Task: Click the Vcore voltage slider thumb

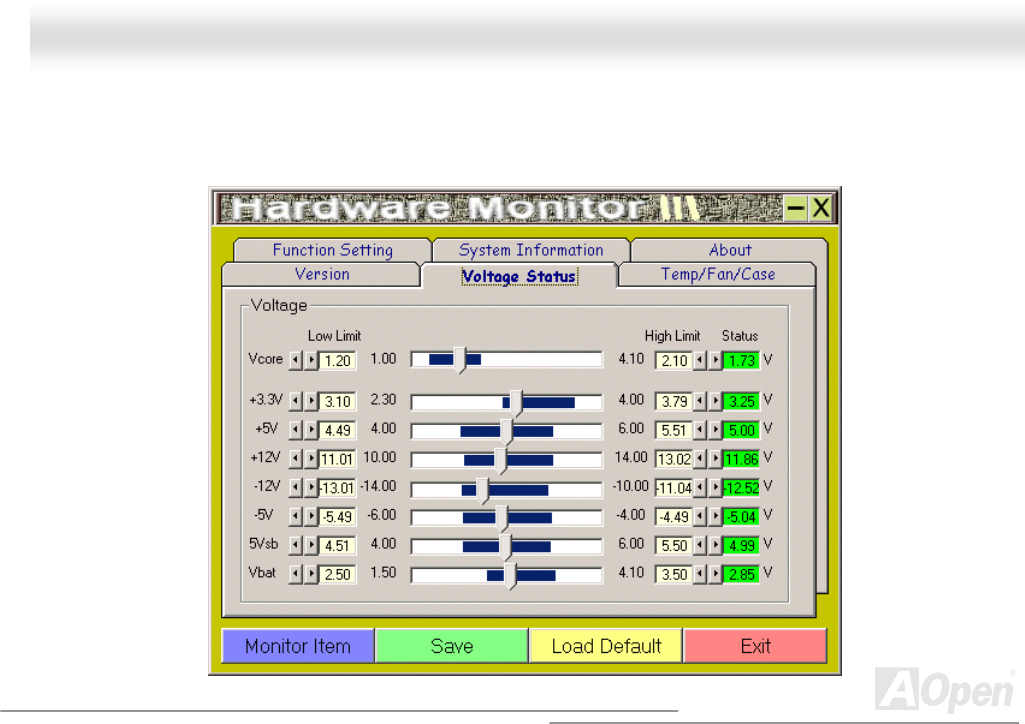Action: pos(460,360)
